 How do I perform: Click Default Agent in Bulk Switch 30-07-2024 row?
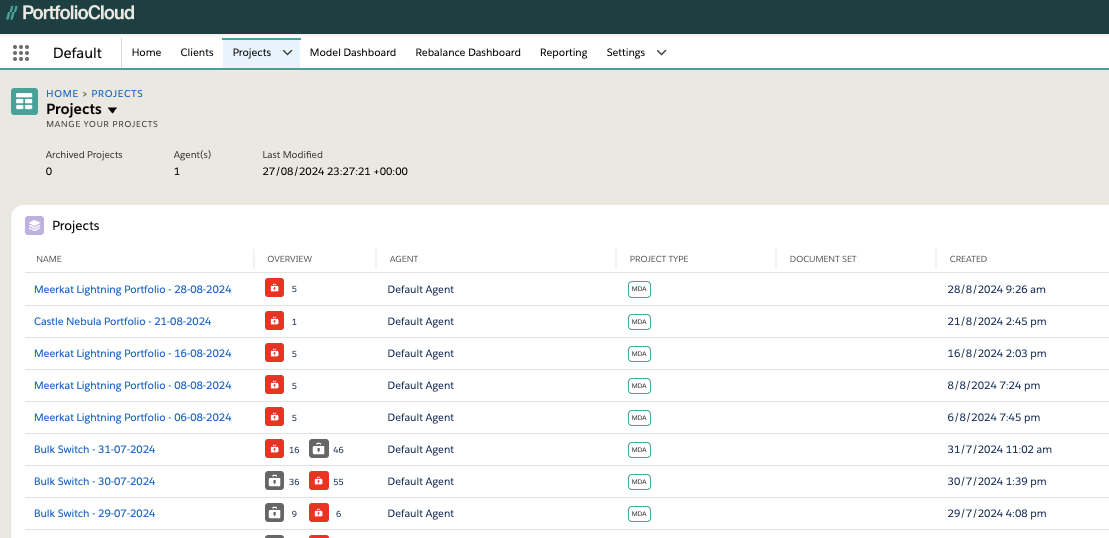tap(420, 481)
